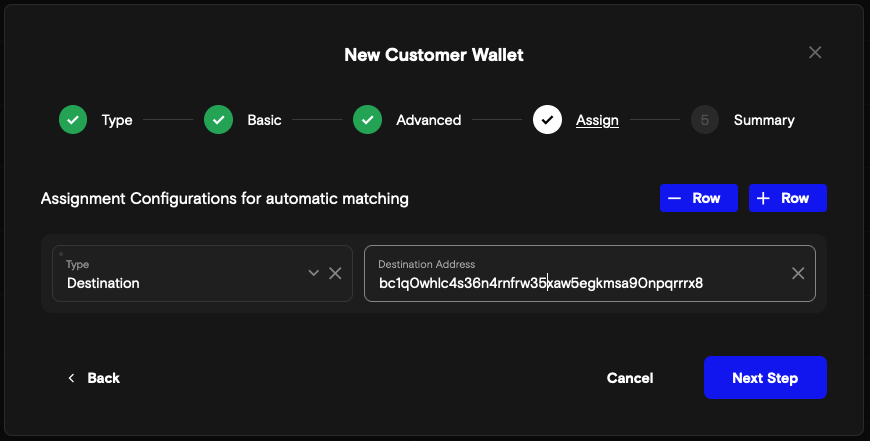870x441 pixels.
Task: Jump to the Advanced step label
Action: point(428,120)
